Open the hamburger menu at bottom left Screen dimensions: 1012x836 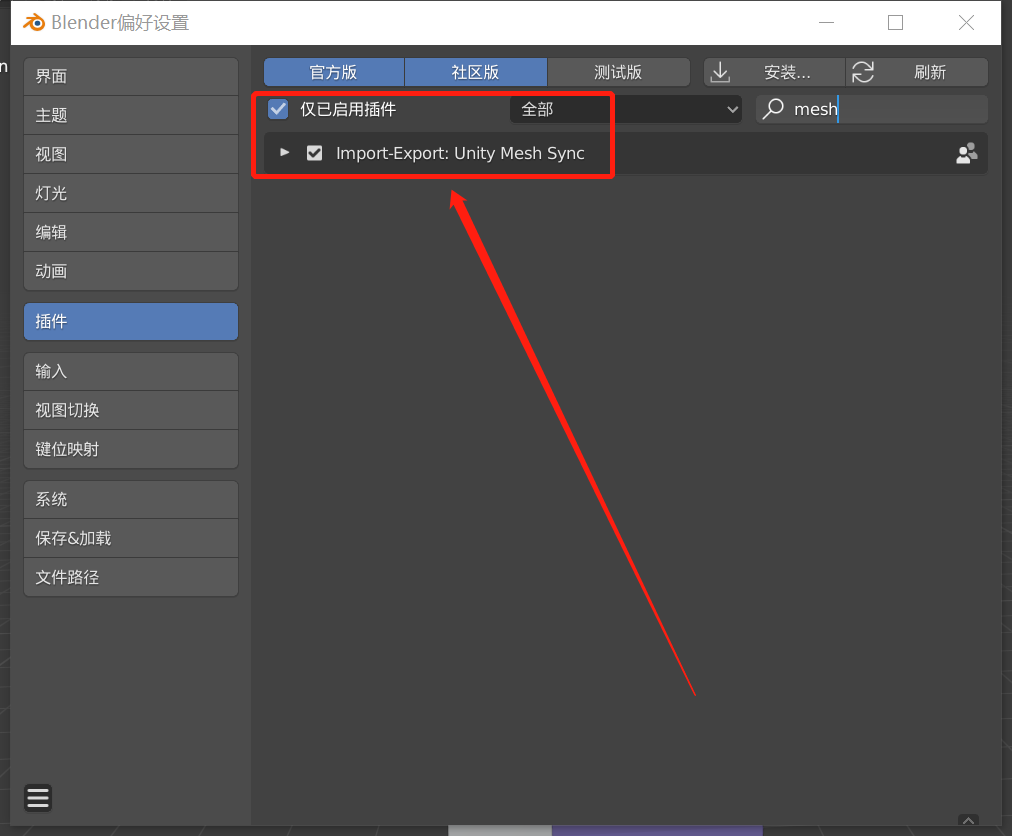pos(37,798)
